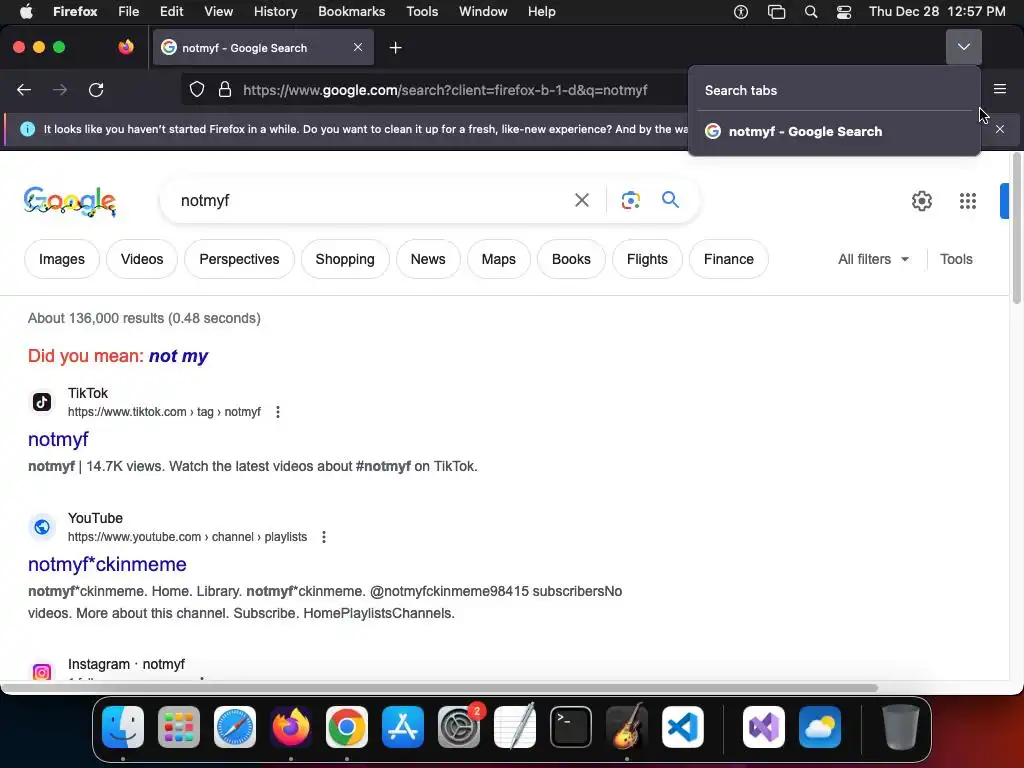The height and width of the screenshot is (768, 1024).
Task: Open Launchpad from the Dock
Action: click(179, 727)
